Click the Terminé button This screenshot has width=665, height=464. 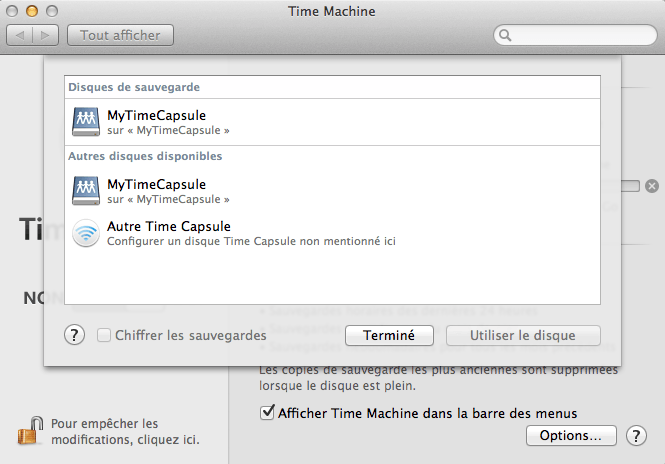(x=389, y=335)
